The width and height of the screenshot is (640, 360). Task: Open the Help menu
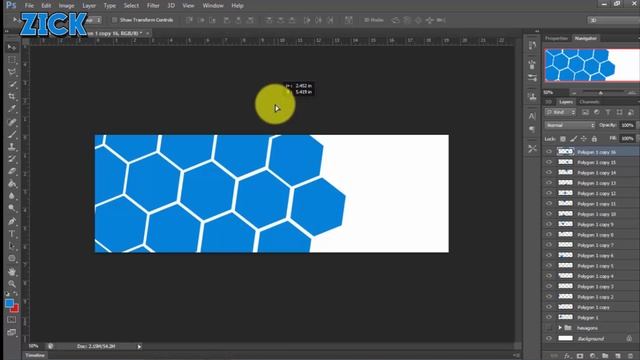238,6
